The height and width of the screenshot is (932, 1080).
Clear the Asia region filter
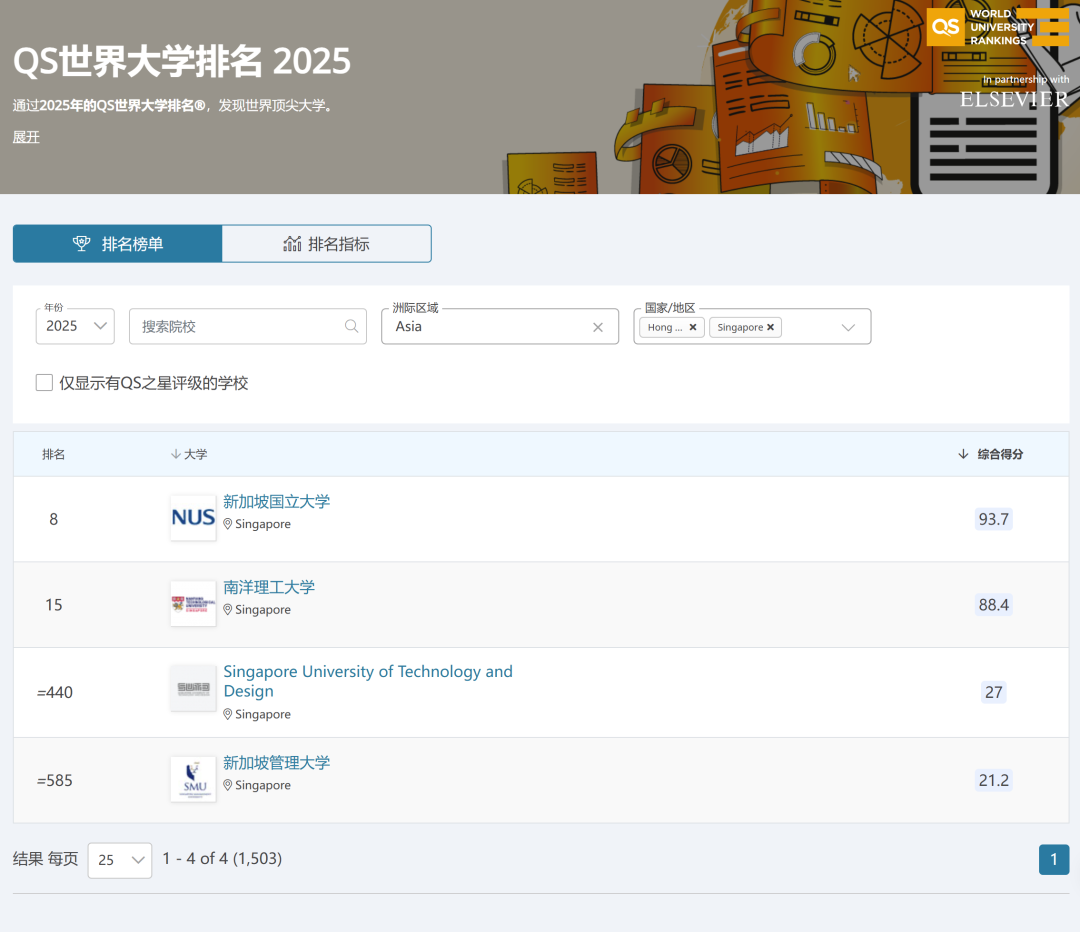(x=598, y=327)
